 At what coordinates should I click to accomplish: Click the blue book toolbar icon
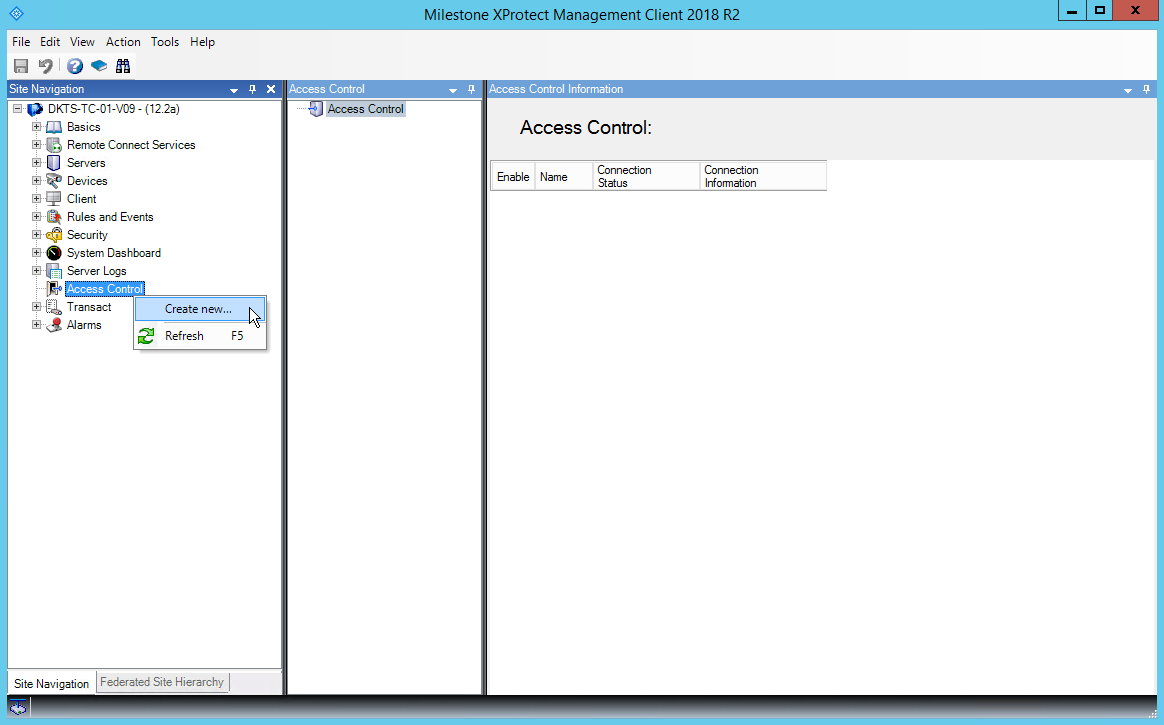(99, 66)
